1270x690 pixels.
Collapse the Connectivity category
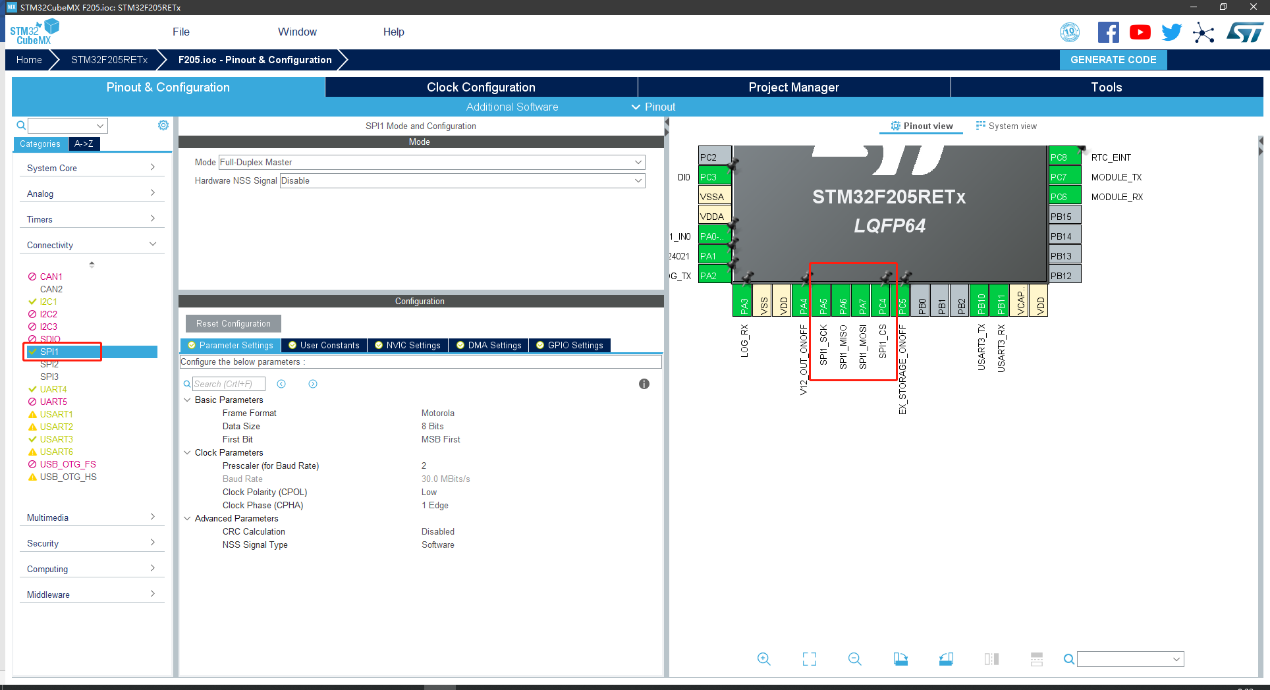click(152, 244)
